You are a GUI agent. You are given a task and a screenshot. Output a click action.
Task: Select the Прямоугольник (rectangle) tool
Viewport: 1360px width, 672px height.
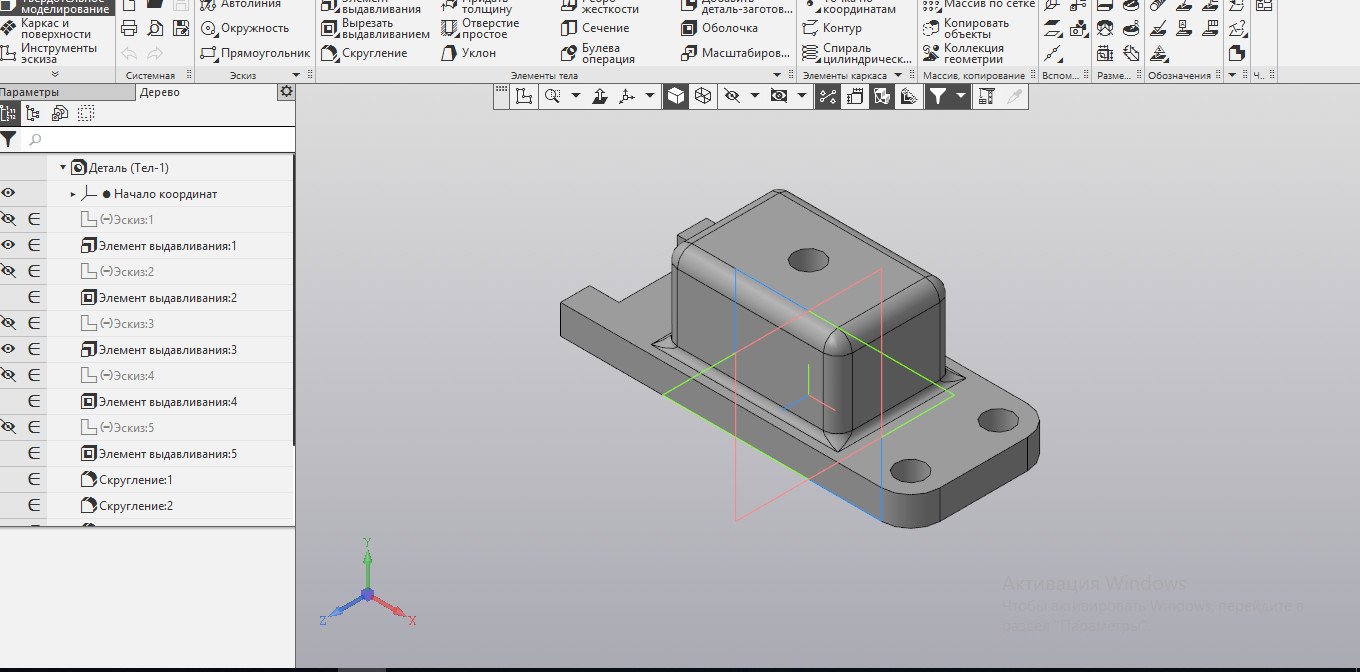point(255,53)
